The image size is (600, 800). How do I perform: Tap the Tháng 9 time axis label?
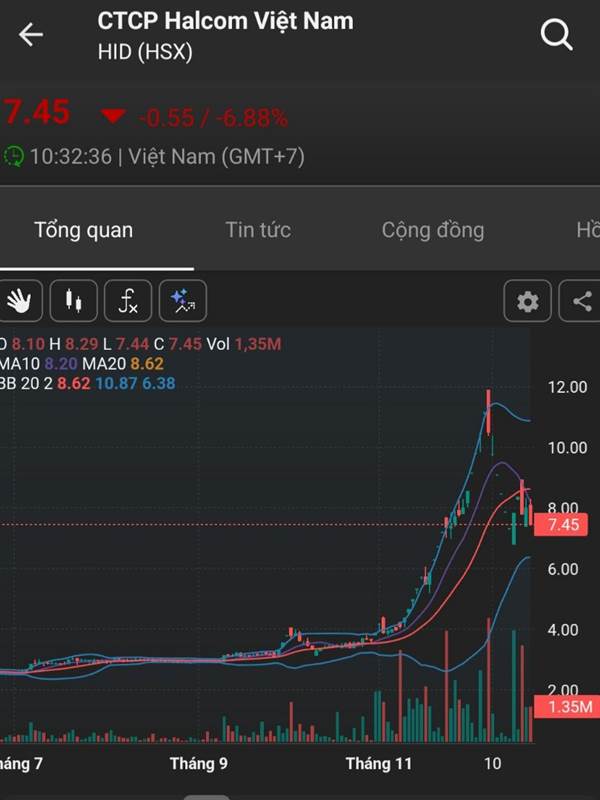point(199,764)
